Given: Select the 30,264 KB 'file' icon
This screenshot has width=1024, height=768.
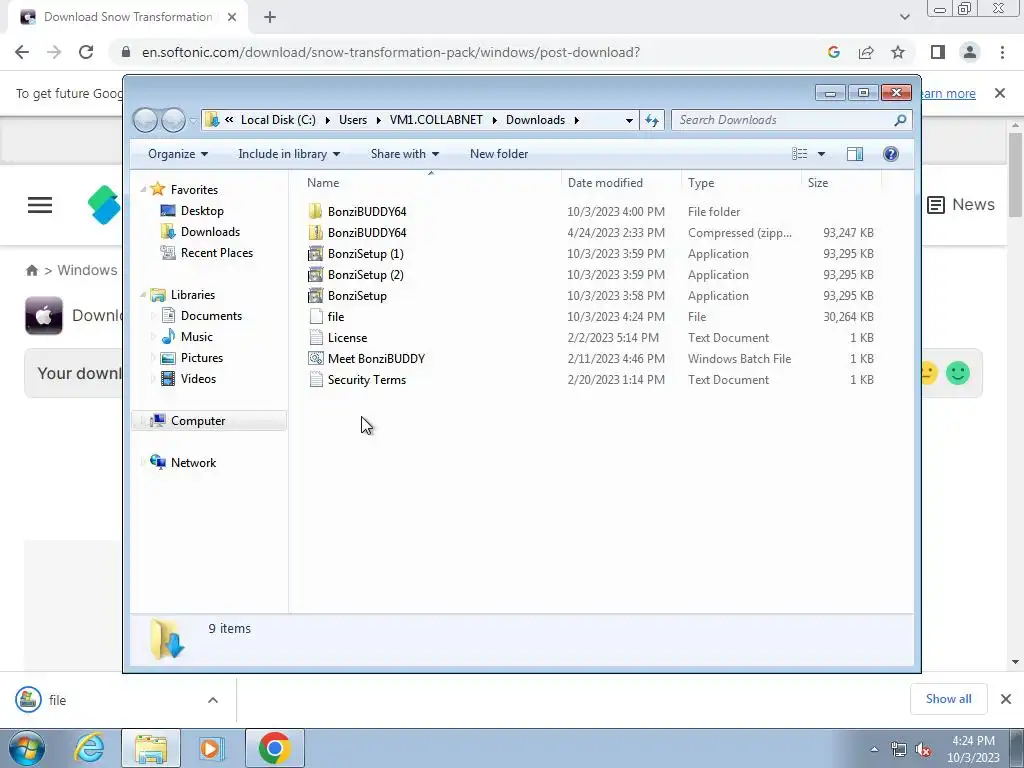Looking at the screenshot, I should click(315, 316).
